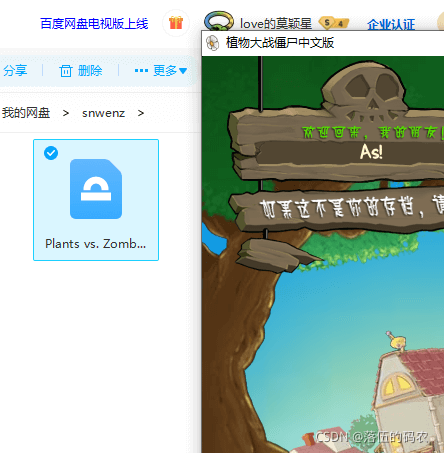
Task: Expand the chevron after 我的网盘
Action: click(66, 113)
